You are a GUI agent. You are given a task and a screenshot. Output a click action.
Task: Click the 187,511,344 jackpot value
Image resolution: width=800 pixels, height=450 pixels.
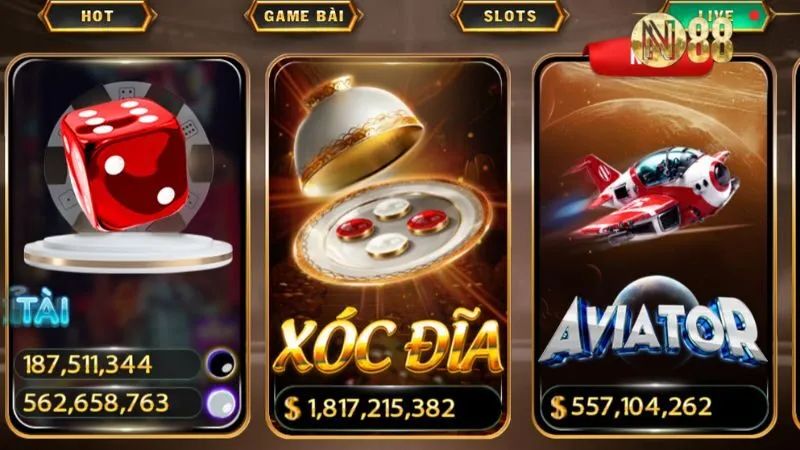(88, 364)
